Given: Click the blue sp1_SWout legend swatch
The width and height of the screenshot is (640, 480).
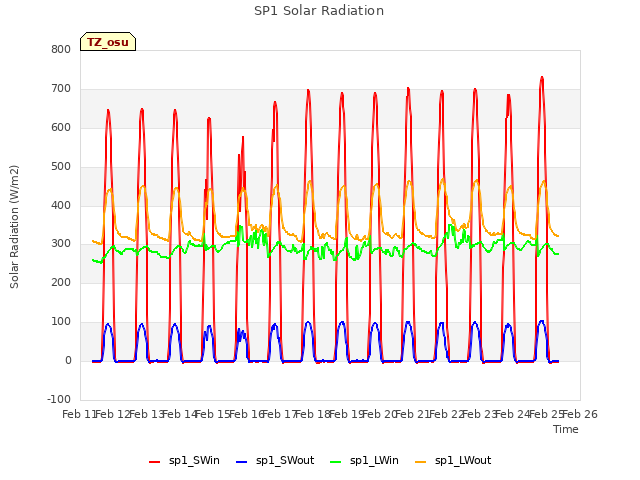Looking at the screenshot, I should pos(242,462).
